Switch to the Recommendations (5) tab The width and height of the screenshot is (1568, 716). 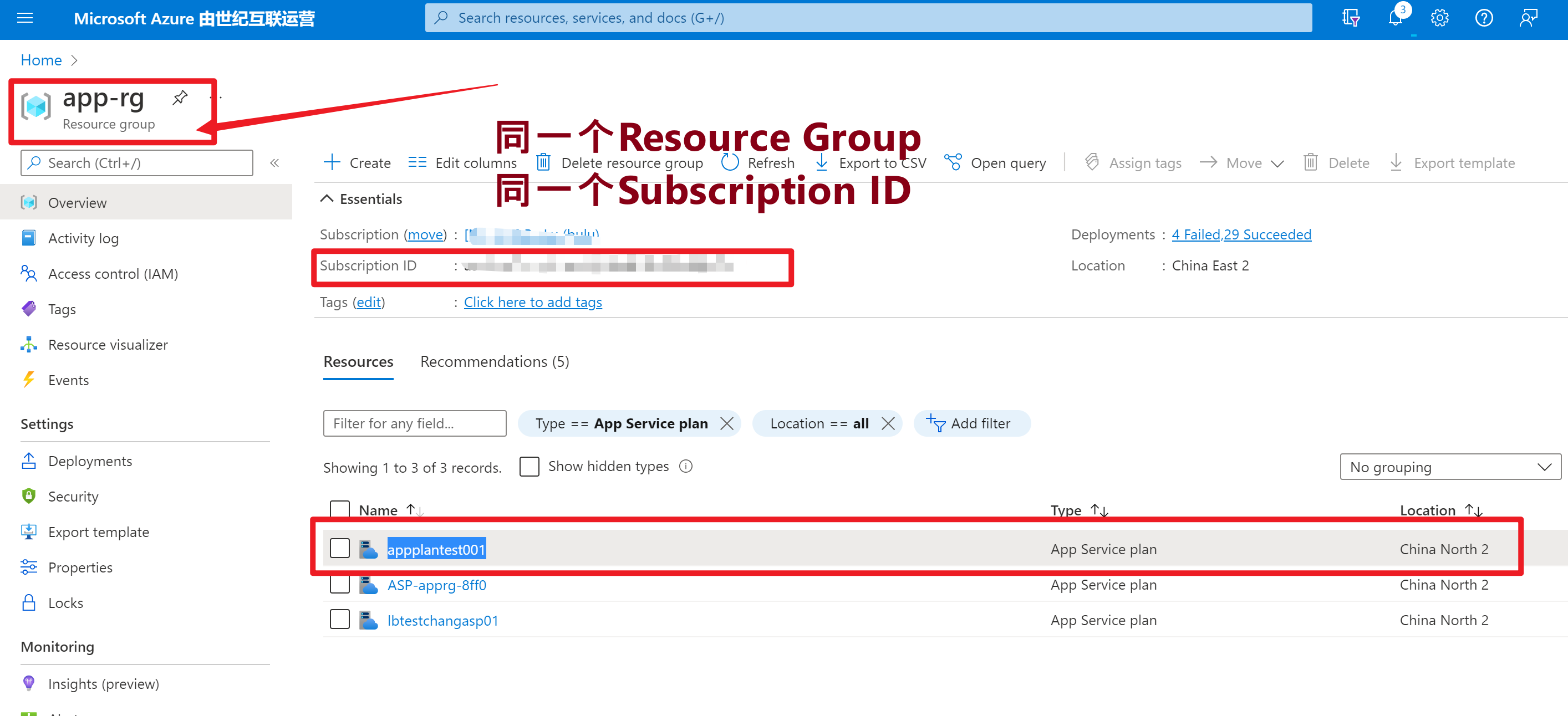[x=494, y=362]
